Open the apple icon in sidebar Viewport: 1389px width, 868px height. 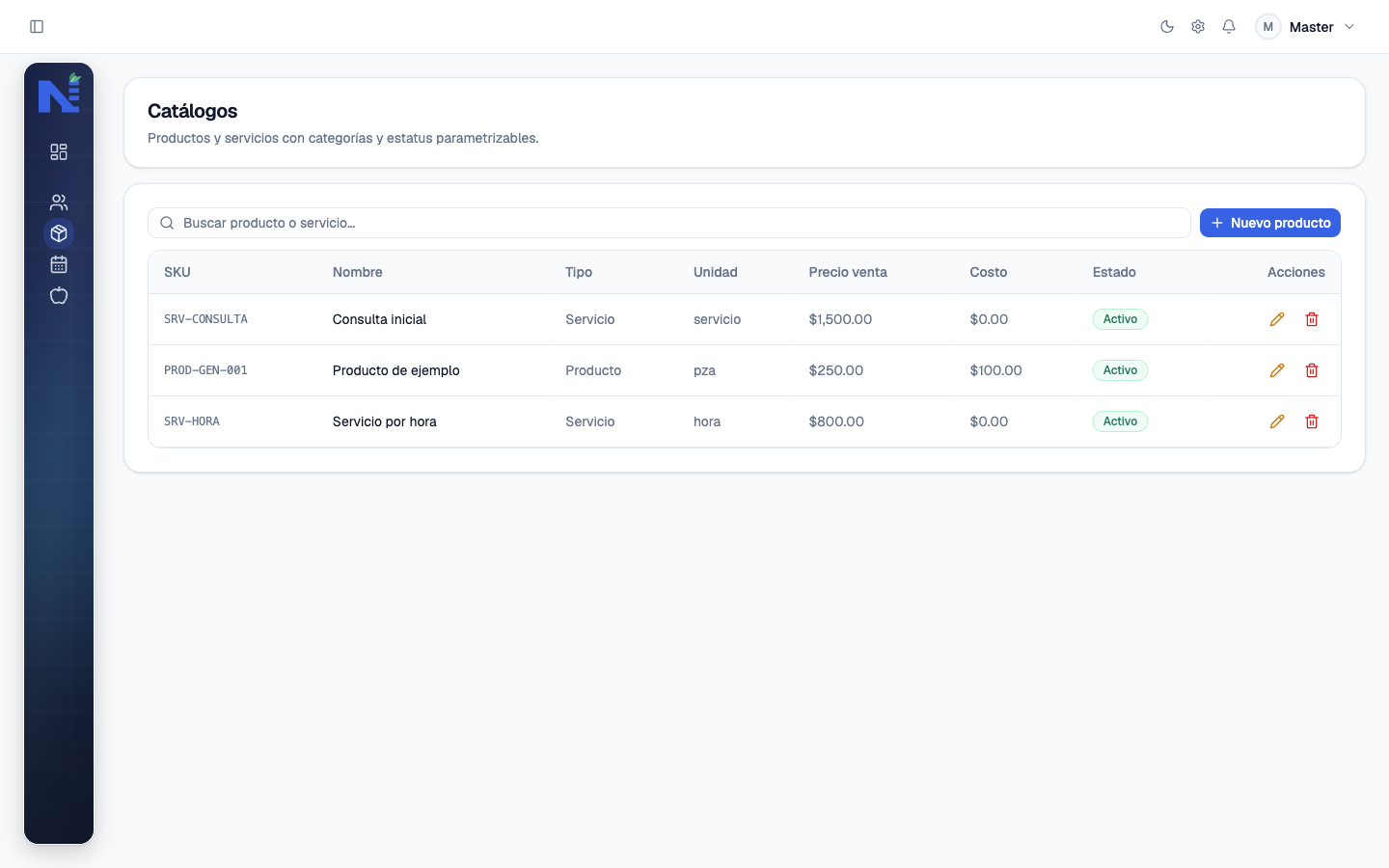[x=59, y=295]
